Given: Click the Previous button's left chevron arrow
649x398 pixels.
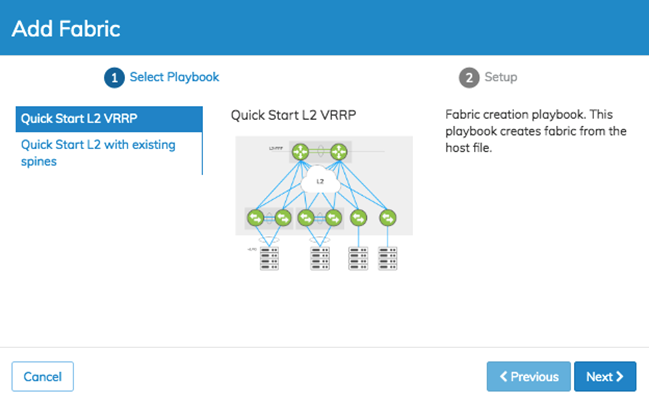Looking at the screenshot, I should [503, 376].
